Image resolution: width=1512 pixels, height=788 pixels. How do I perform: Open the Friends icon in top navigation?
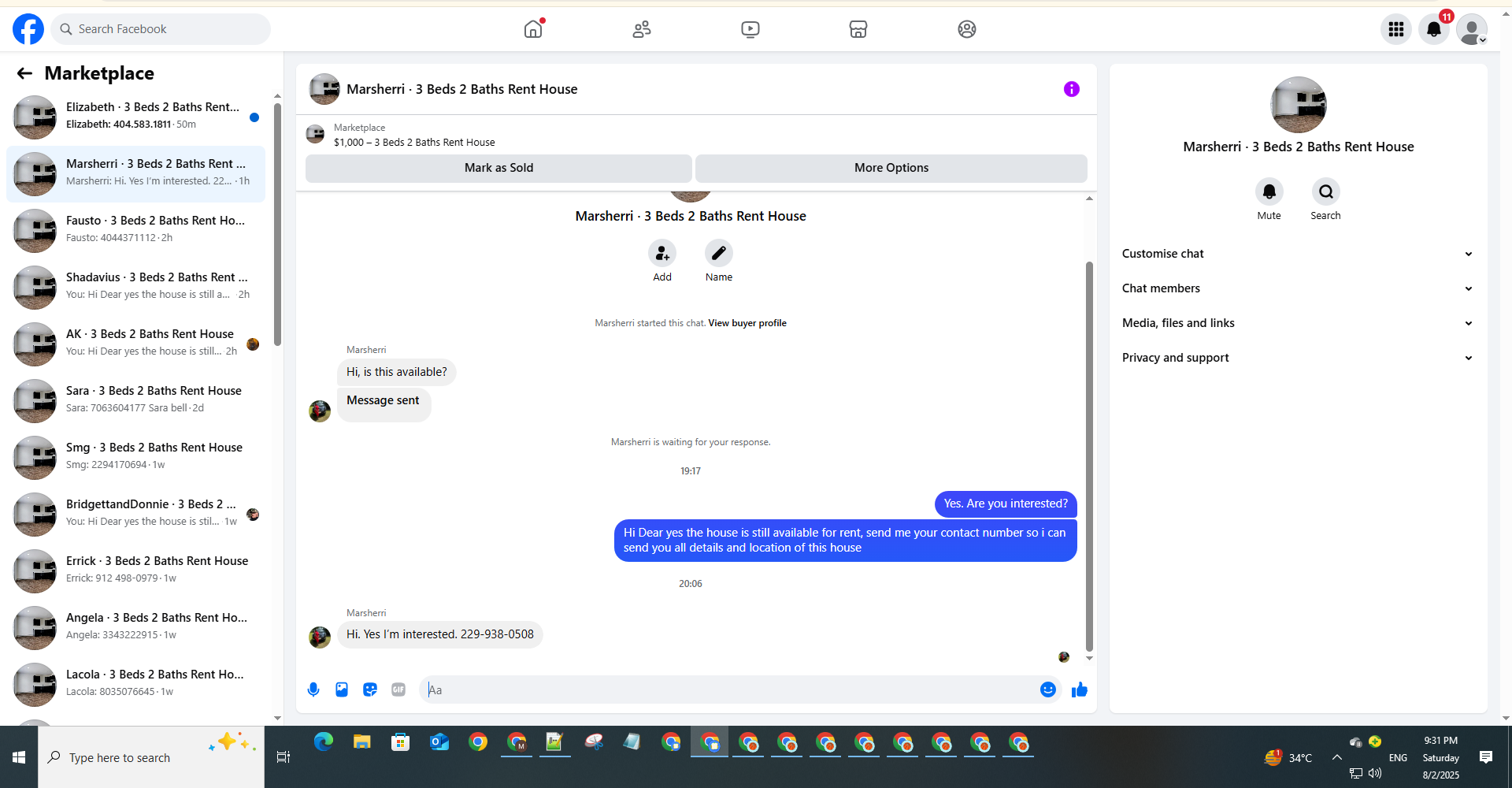coord(642,29)
